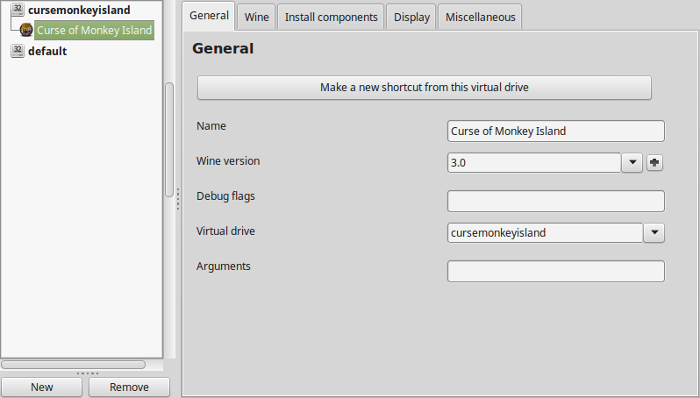The height and width of the screenshot is (398, 700).
Task: Click into the Arguments input field
Action: [556, 271]
